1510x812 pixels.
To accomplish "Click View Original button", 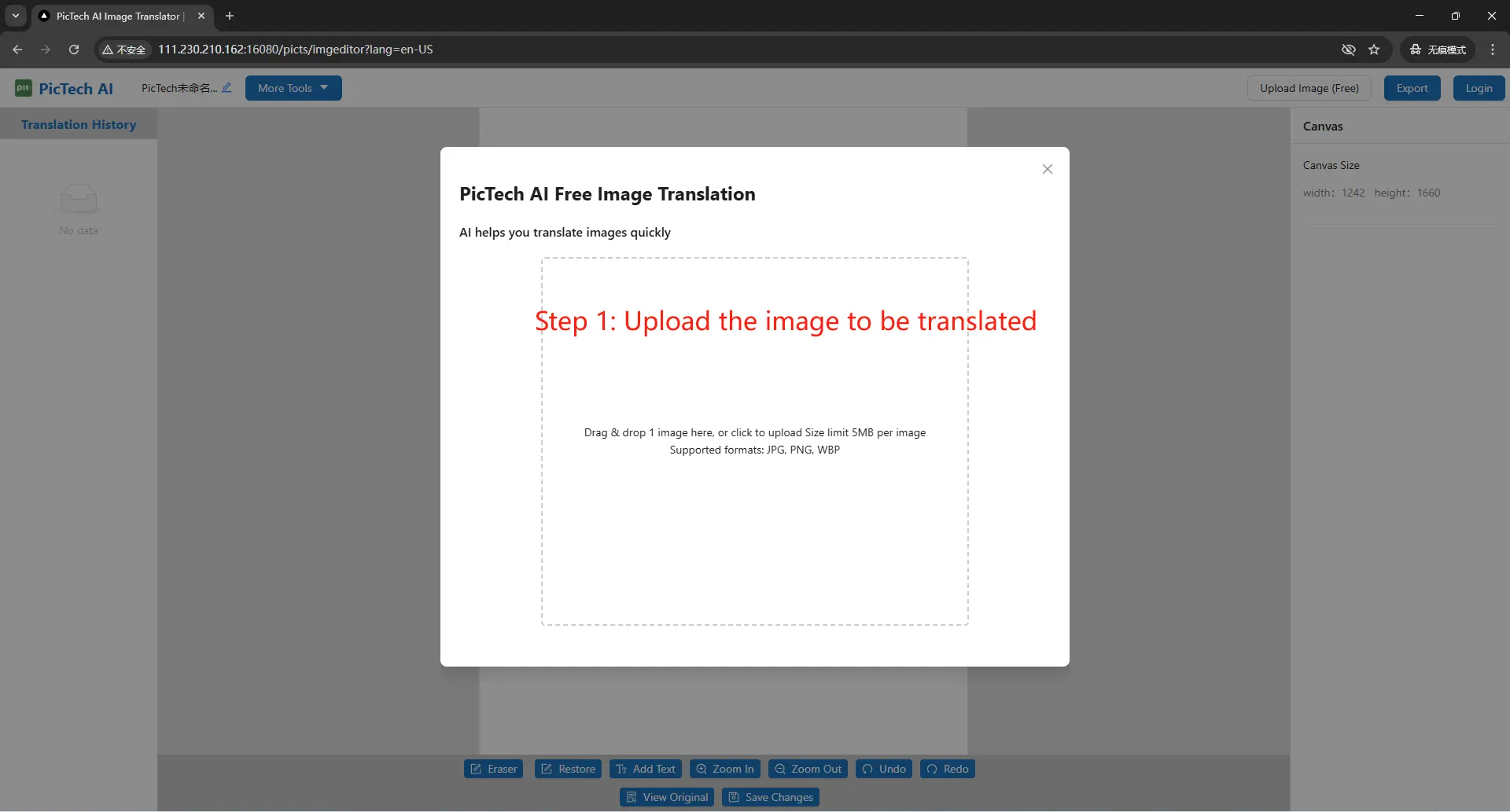I will click(667, 797).
